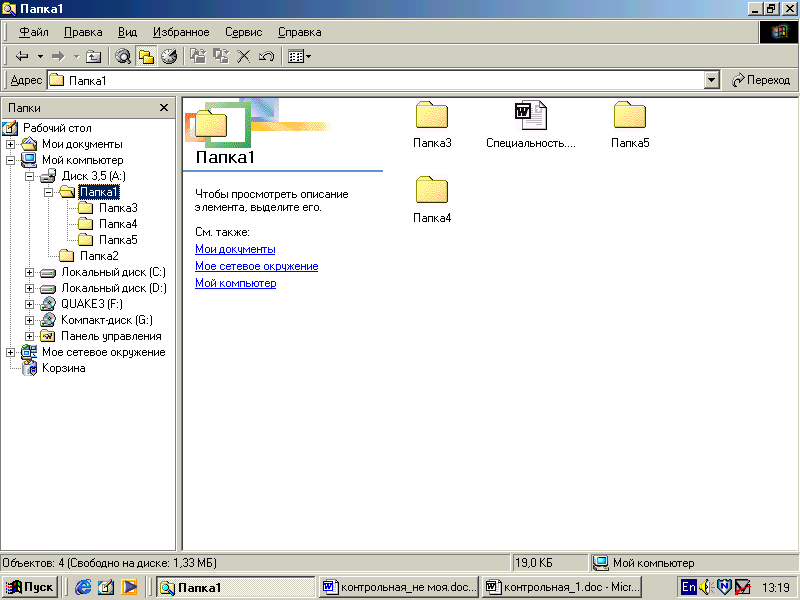Go up one folder level
The width and height of the screenshot is (800, 600).
(93, 56)
